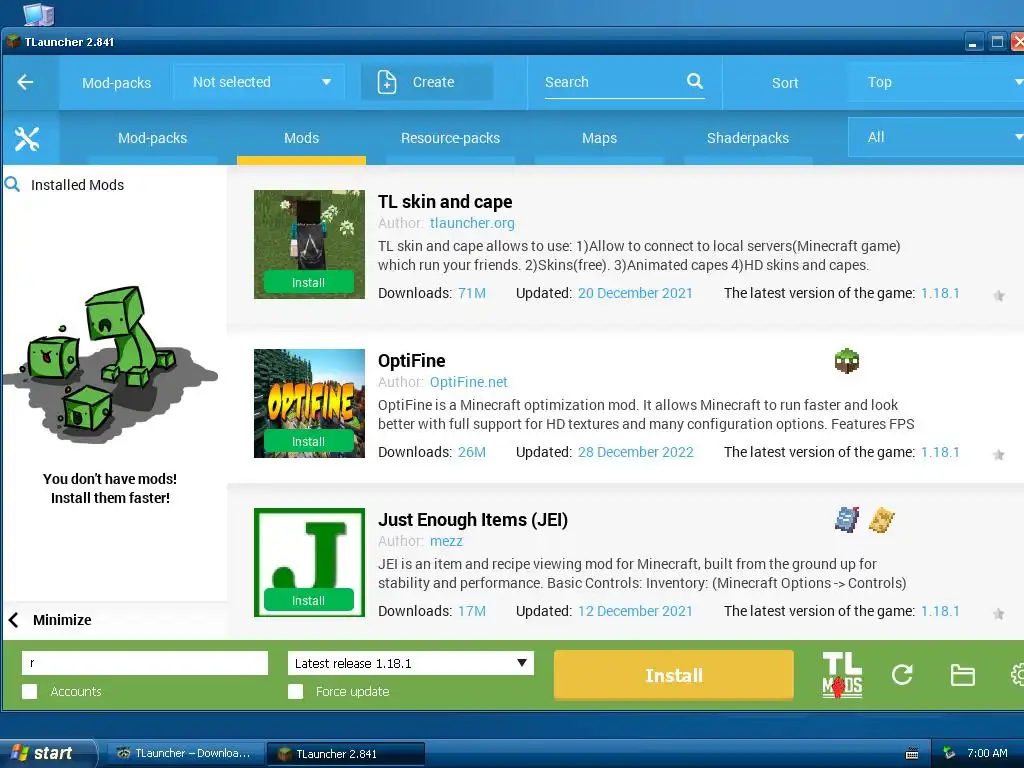Open the tlauncher.org author link
This screenshot has height=768, width=1024.
pyautogui.click(x=472, y=223)
